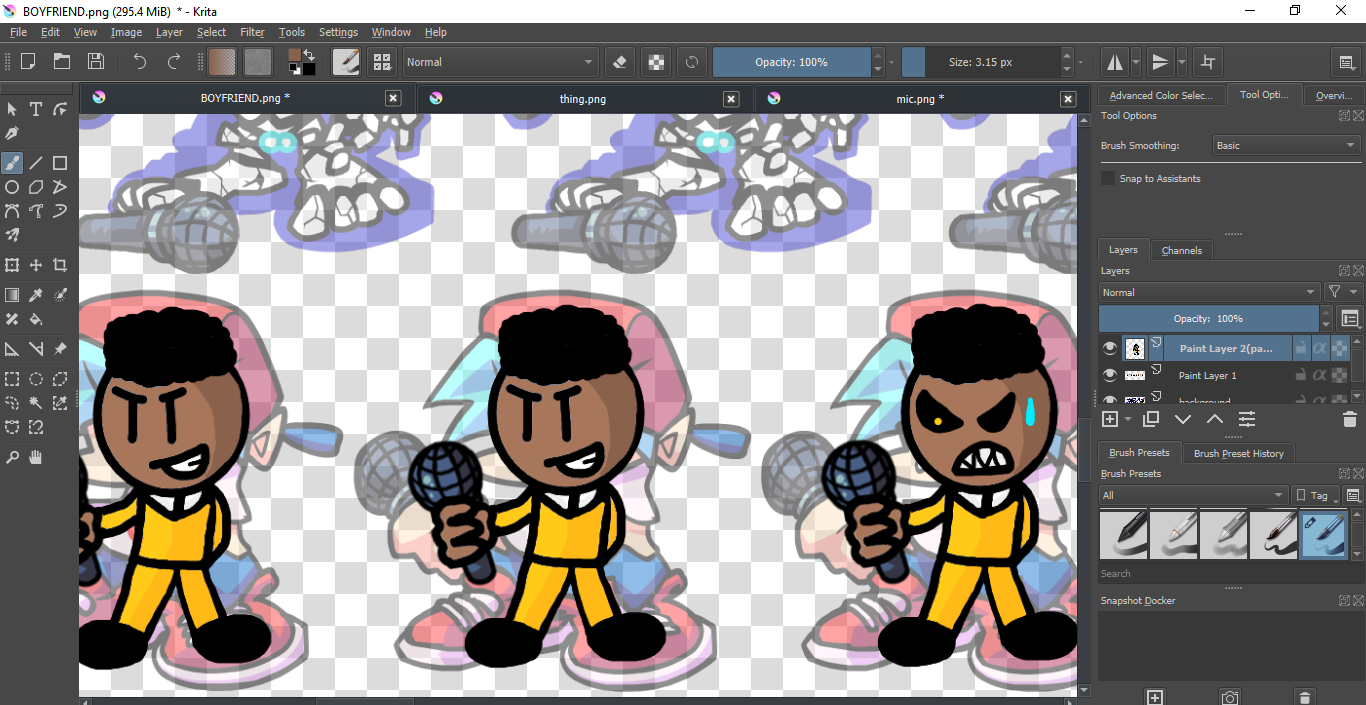Viewport: 1366px width, 705px height.
Task: Expand horizontal mirror options arrow
Action: tap(1136, 62)
